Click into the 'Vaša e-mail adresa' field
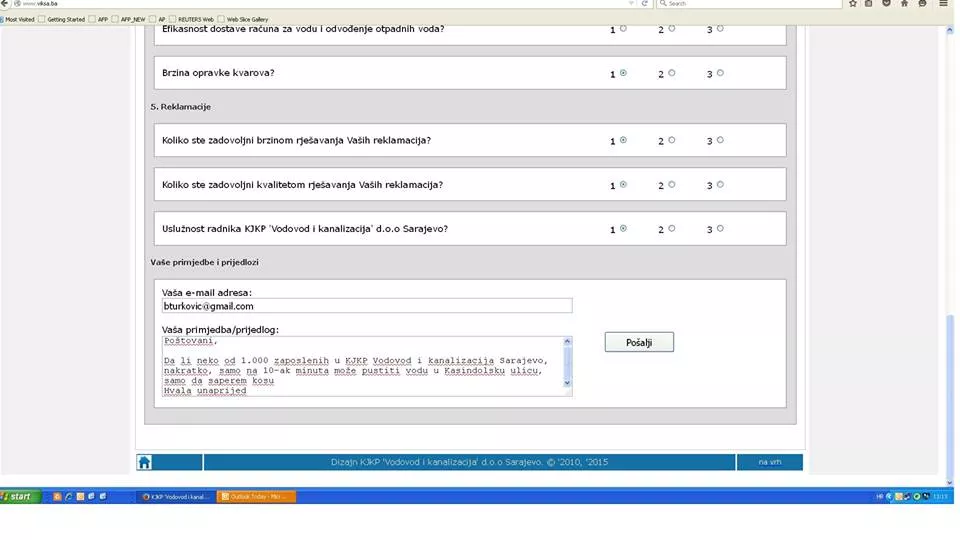Screen dimensions: 960x540 (366, 306)
